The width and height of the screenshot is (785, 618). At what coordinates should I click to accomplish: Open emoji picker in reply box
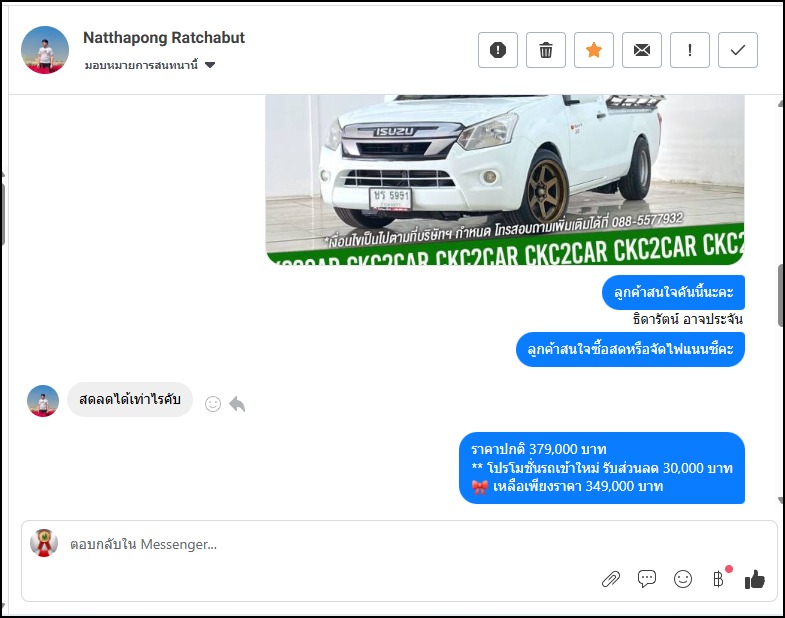pyautogui.click(x=683, y=579)
